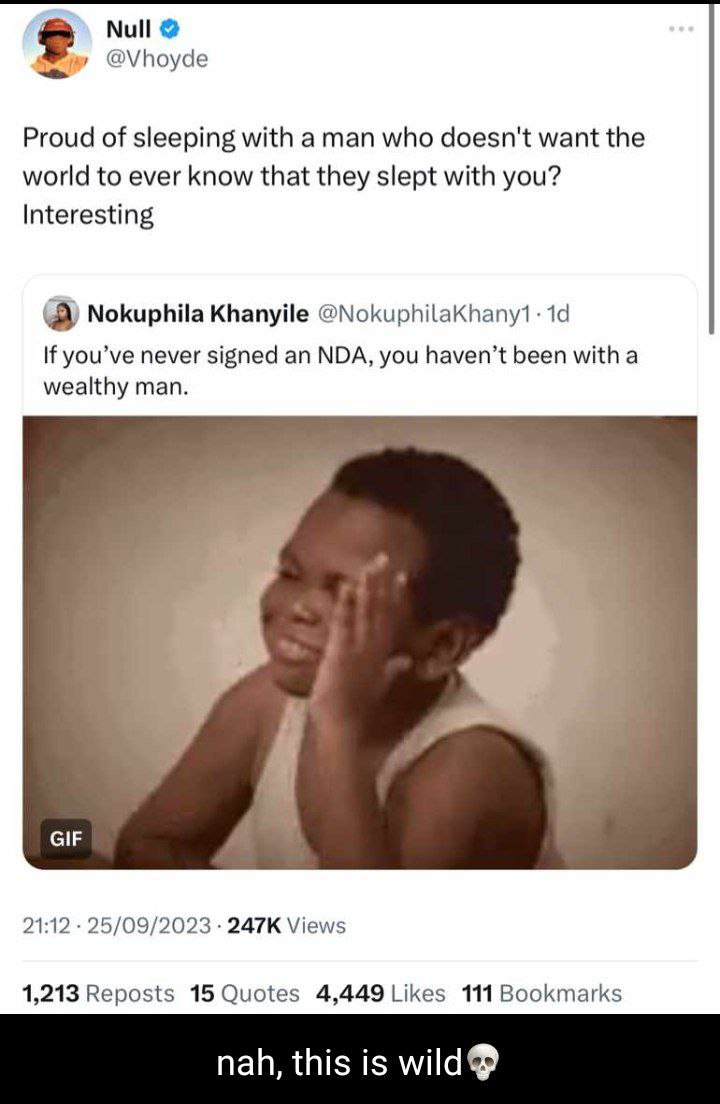This screenshot has width=720, height=1104.
Task: Open the 21:12 · 25/09/2023 timestamp
Action: coord(117,925)
